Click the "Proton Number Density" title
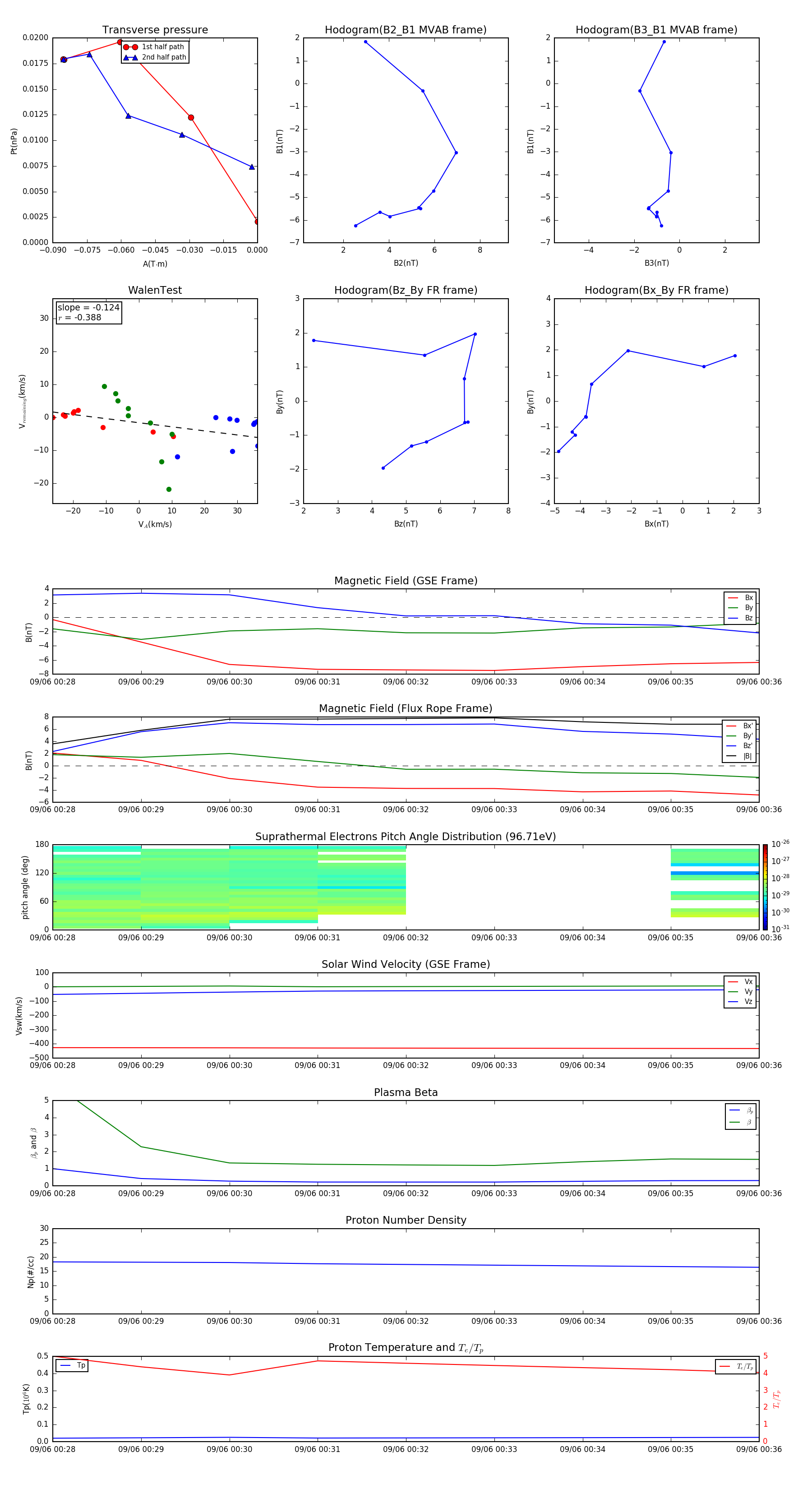Image resolution: width=812 pixels, height=1489 pixels. click(x=406, y=1220)
